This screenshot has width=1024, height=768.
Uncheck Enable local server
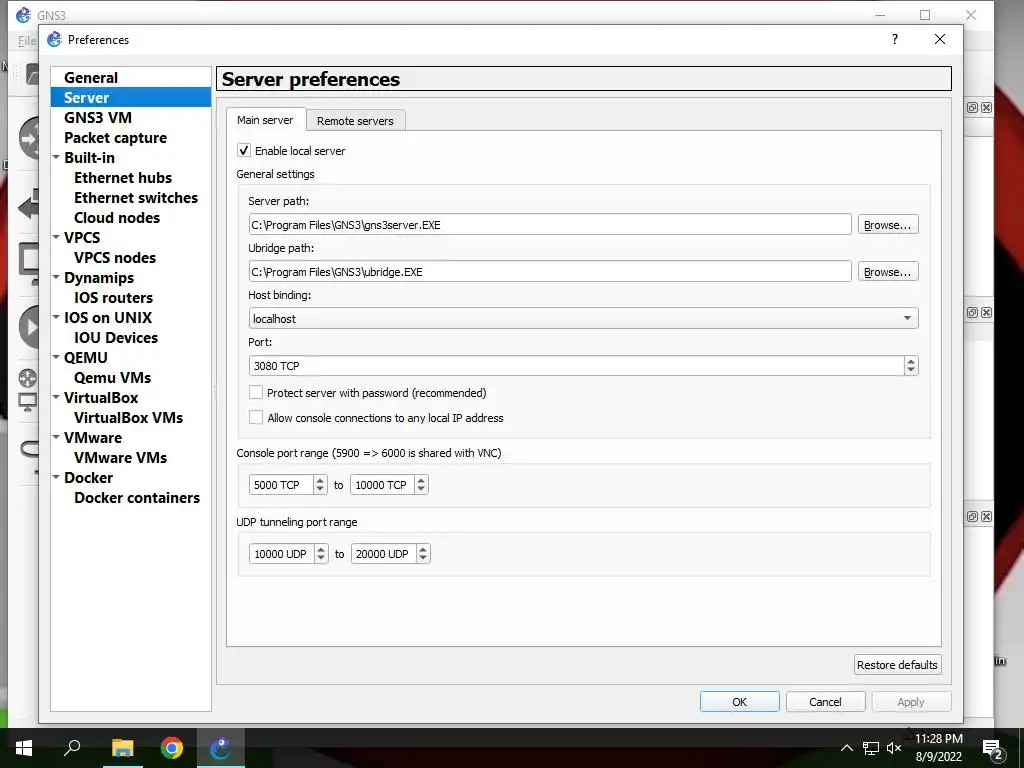[x=244, y=150]
